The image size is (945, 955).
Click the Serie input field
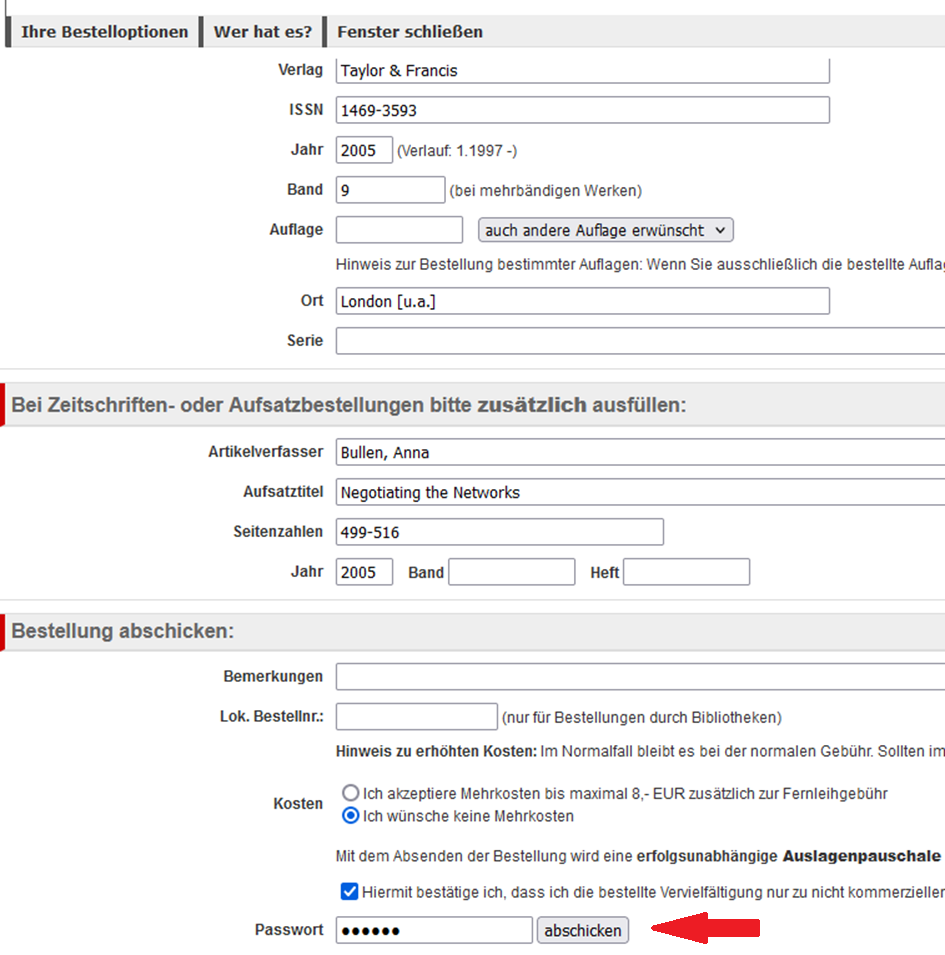coord(640,341)
